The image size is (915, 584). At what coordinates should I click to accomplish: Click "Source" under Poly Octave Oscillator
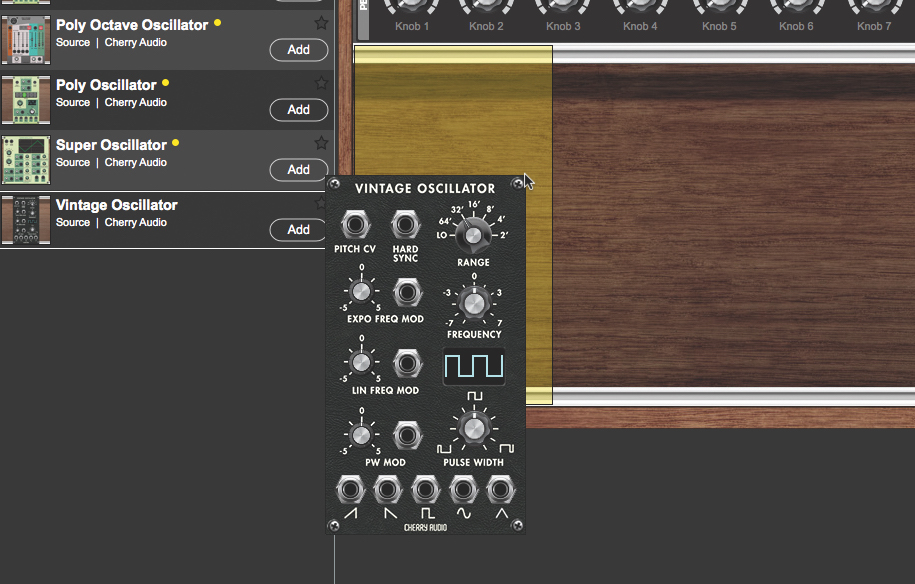click(x=73, y=43)
